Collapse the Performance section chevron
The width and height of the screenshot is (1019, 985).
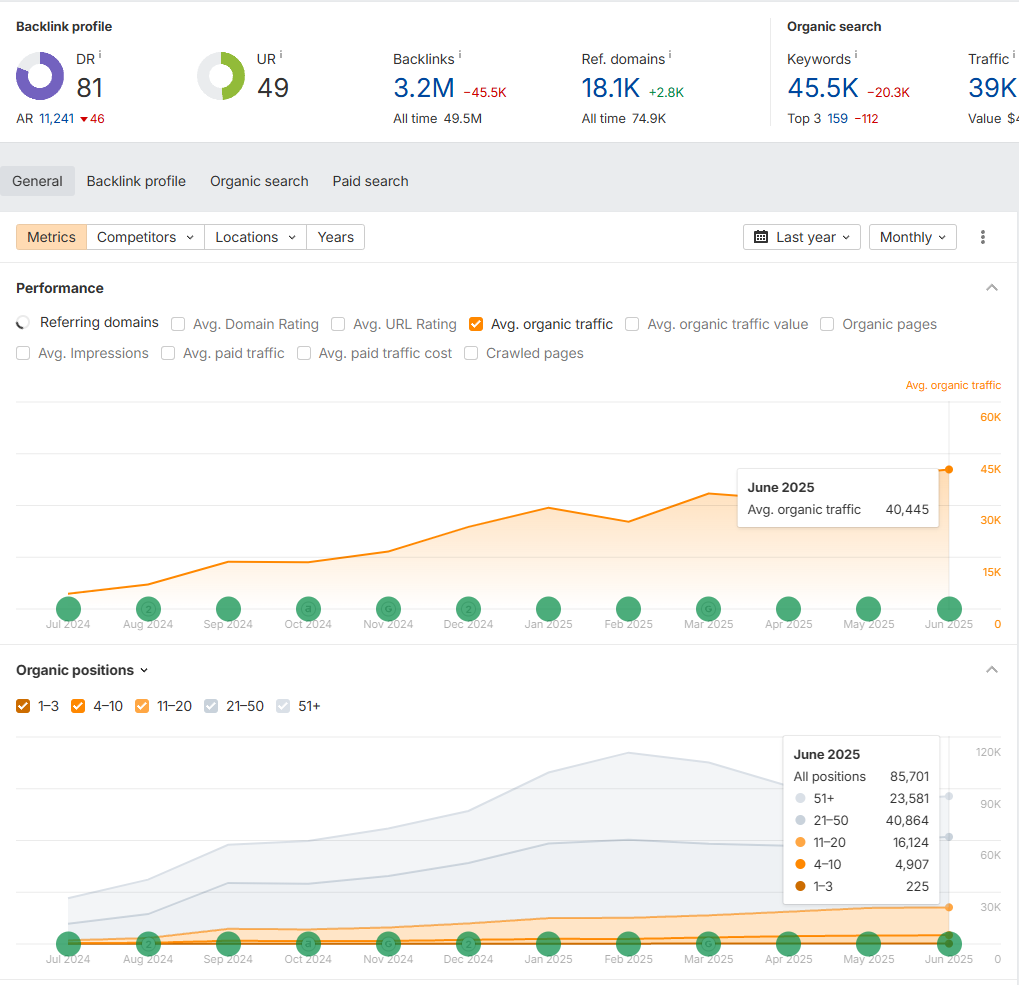pyautogui.click(x=992, y=288)
